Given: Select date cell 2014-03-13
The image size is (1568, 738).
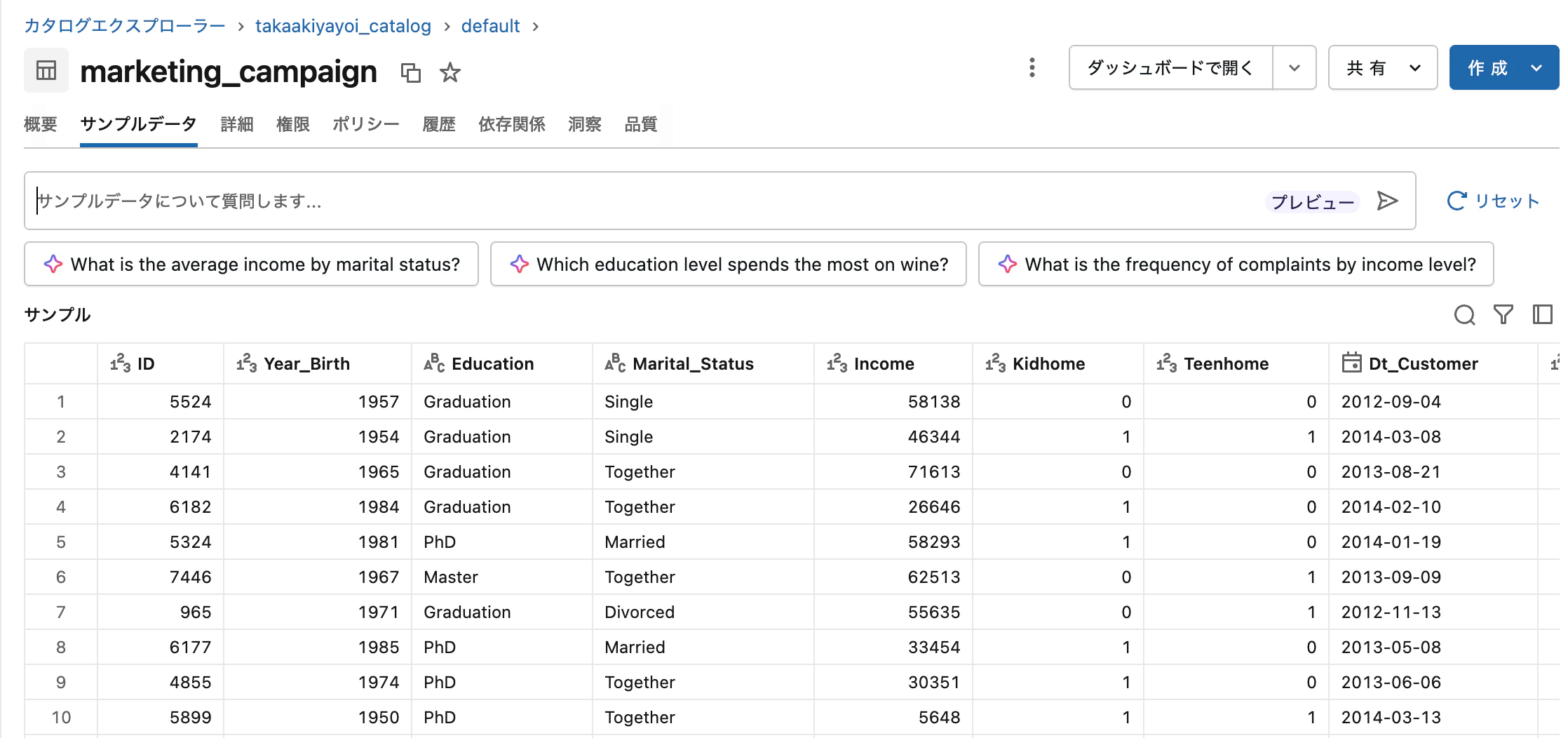Looking at the screenshot, I should [x=1433, y=717].
